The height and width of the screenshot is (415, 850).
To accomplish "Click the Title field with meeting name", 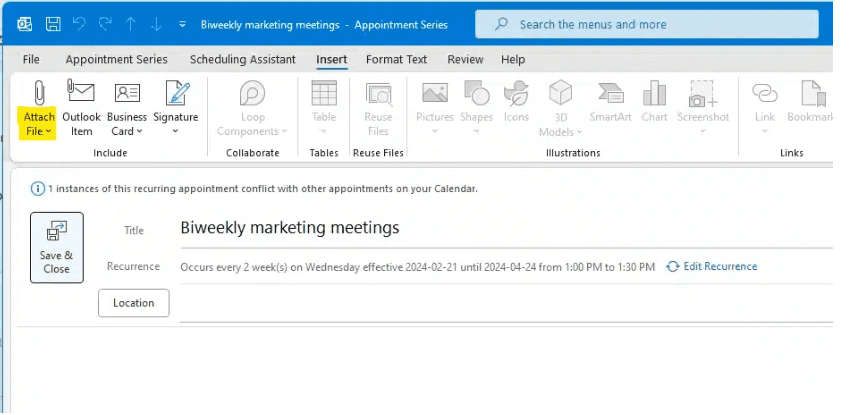I will [x=500, y=228].
